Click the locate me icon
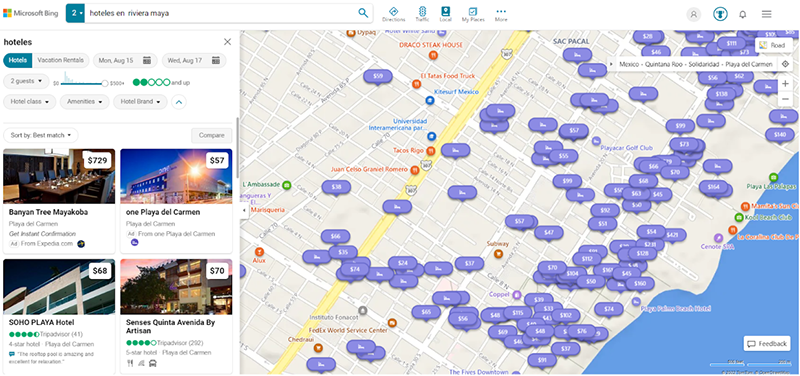Viewport: 800px width, 376px height. [785, 64]
